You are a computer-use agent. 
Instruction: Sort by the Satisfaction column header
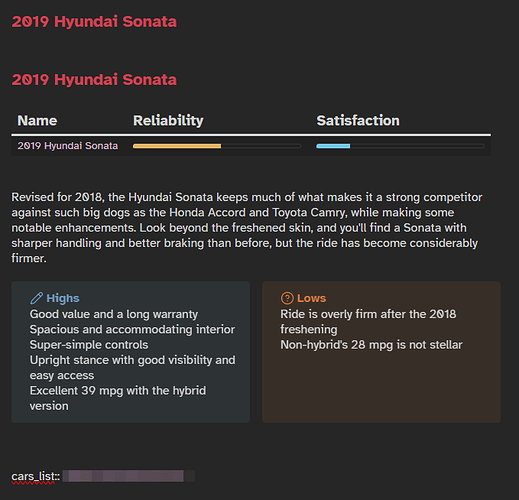[x=358, y=120]
